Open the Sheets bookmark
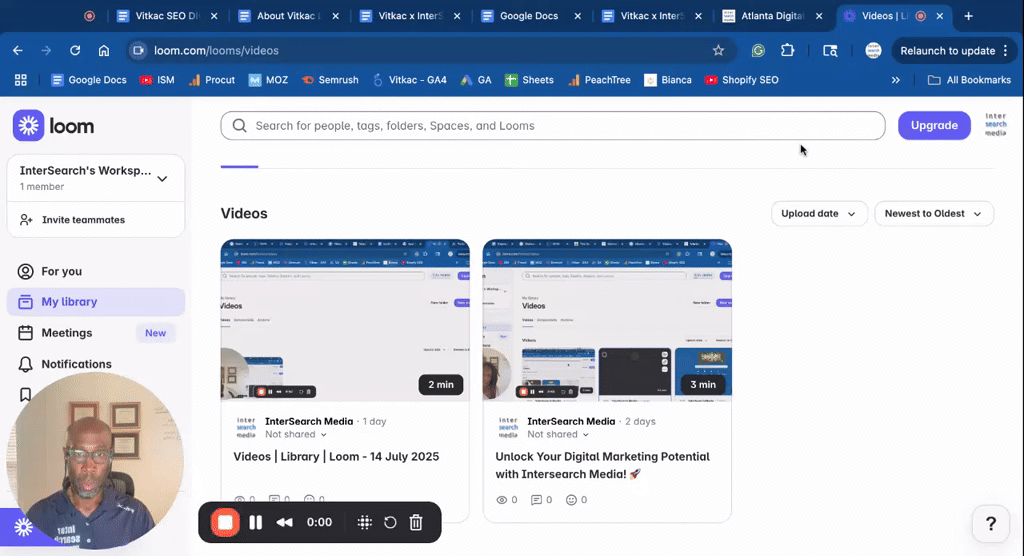1024x556 pixels. point(530,80)
